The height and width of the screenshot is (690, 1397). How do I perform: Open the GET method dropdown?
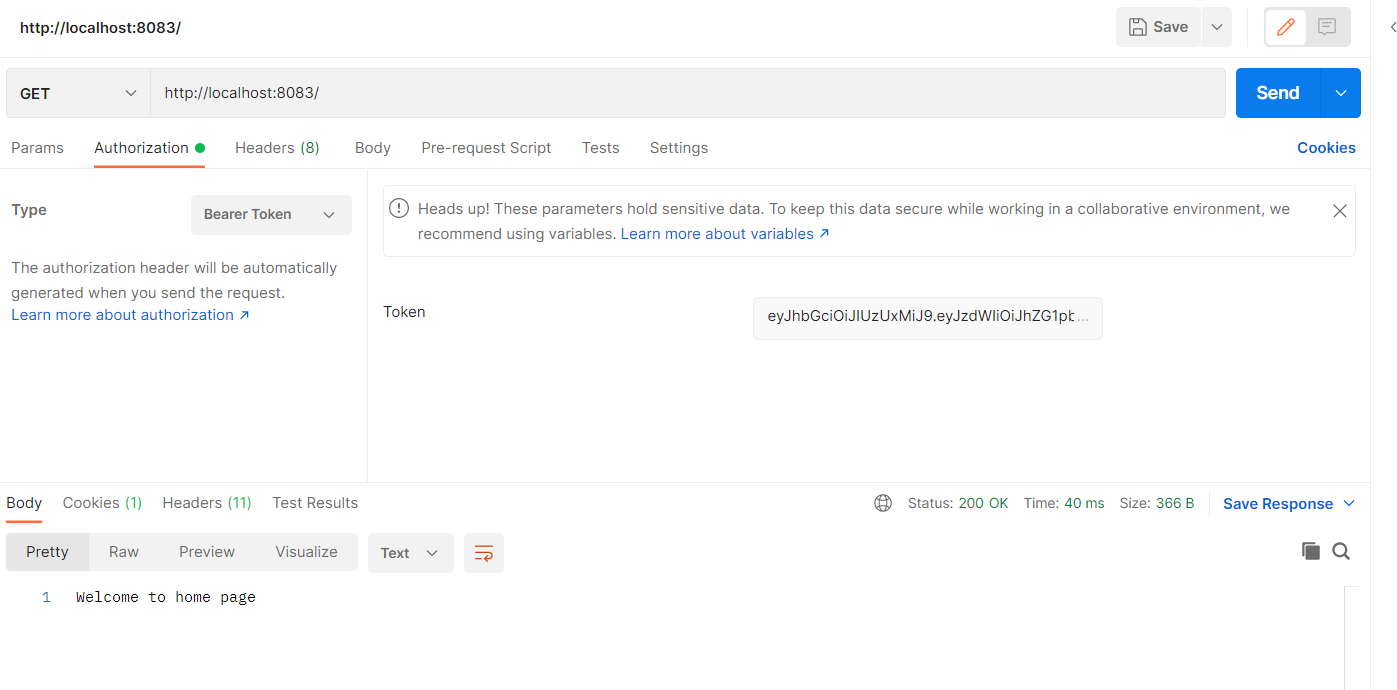pos(78,93)
